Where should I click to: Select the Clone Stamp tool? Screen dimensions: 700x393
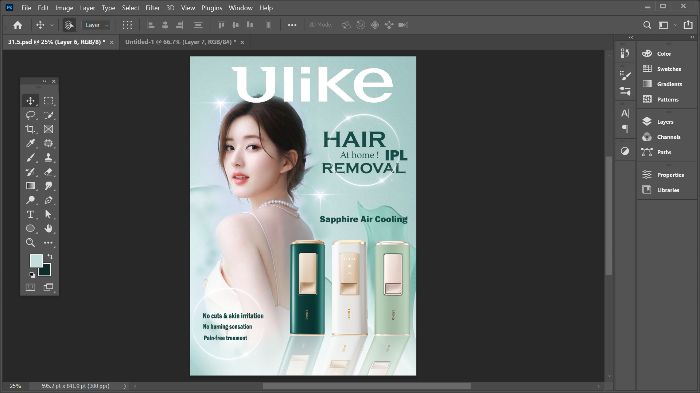point(48,158)
